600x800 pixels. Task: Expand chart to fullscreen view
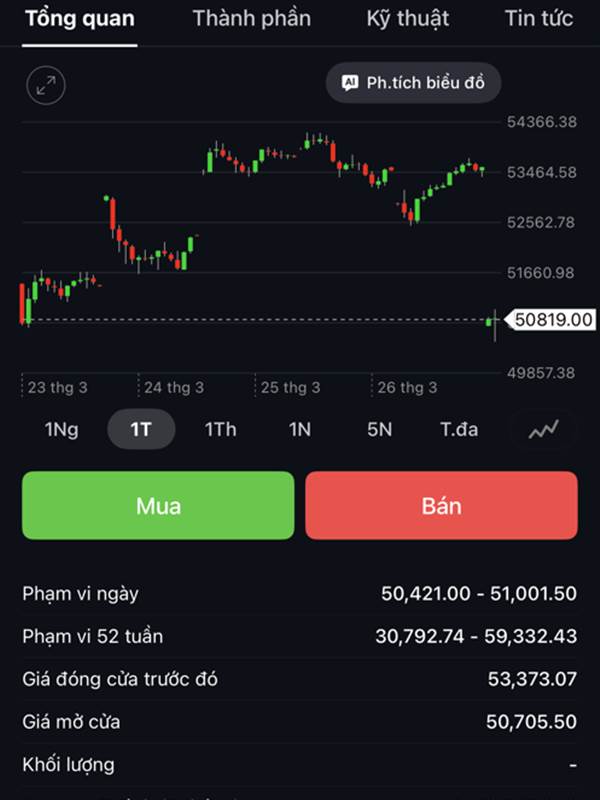point(46,85)
